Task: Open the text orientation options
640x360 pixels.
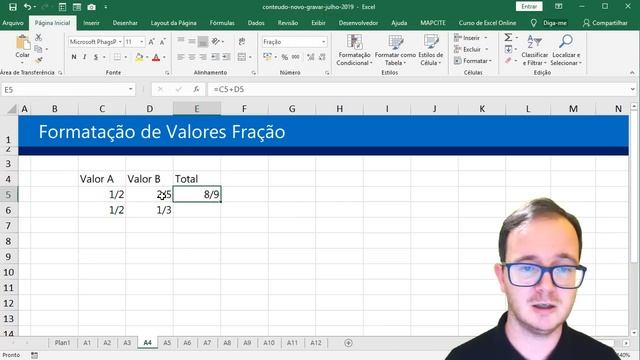Action: tap(216, 41)
